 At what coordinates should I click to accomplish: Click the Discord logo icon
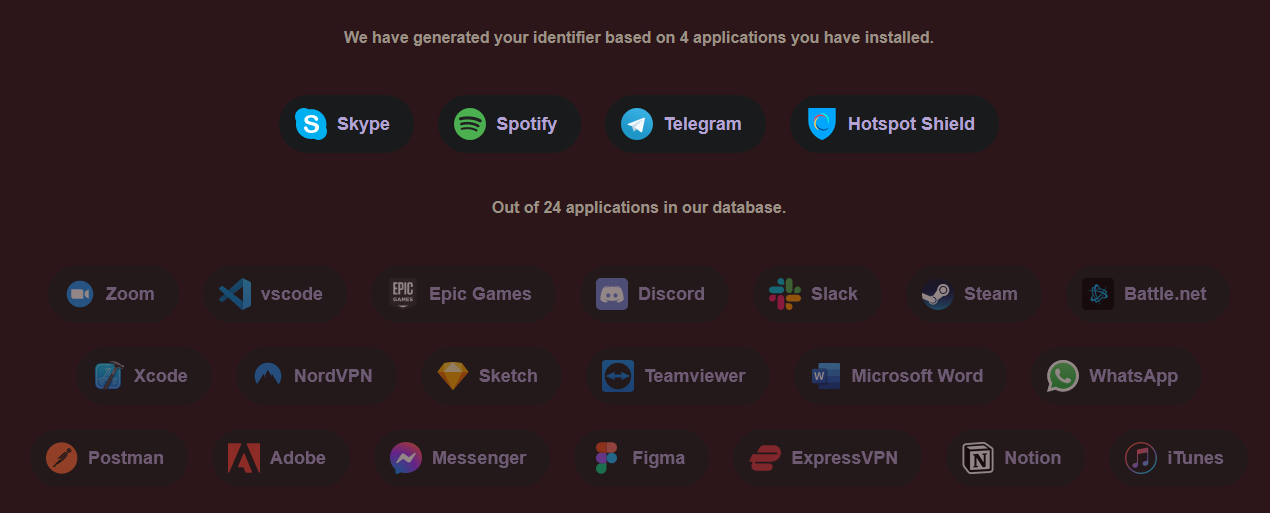pyautogui.click(x=612, y=294)
